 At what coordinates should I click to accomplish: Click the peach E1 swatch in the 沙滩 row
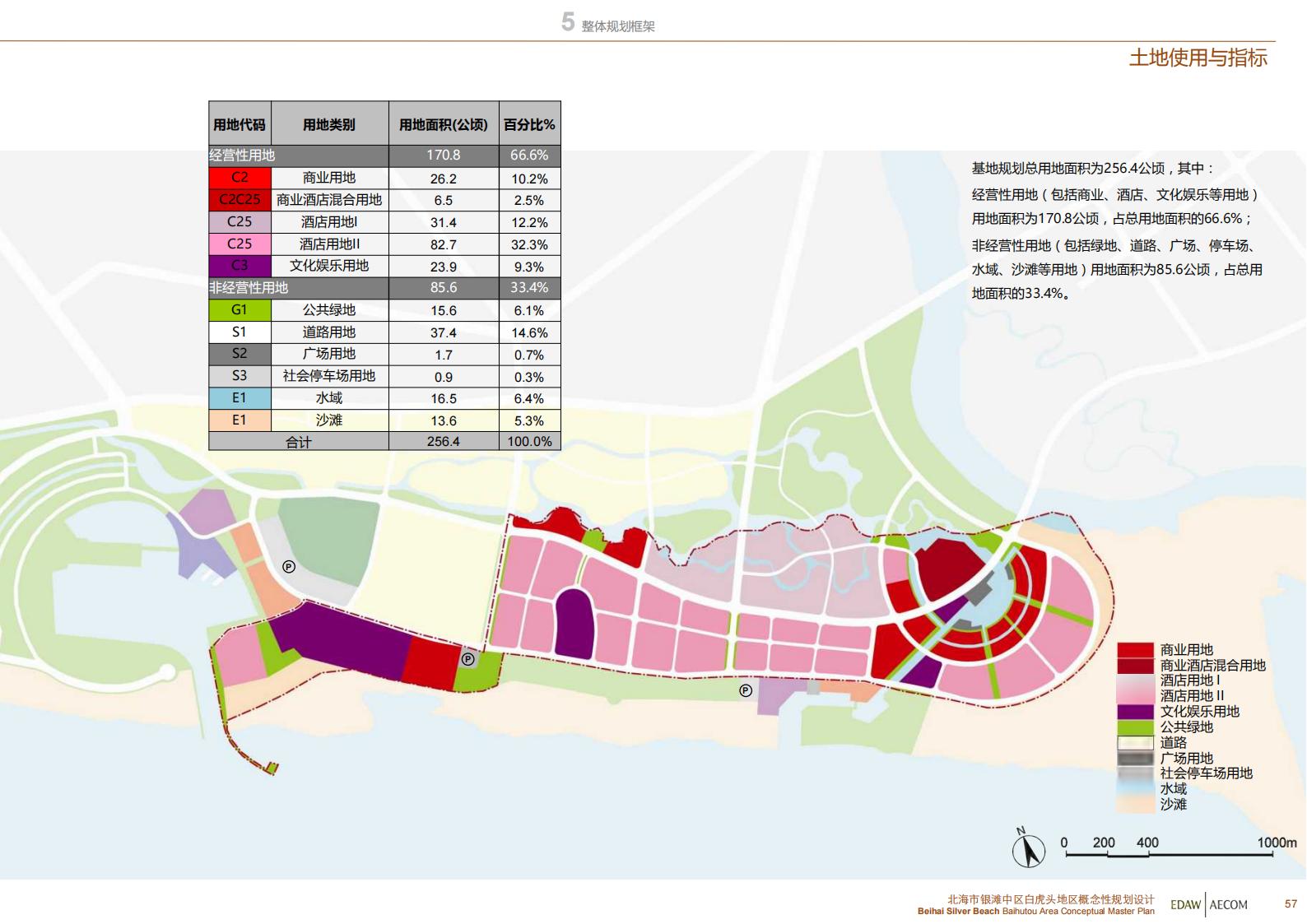tap(240, 420)
